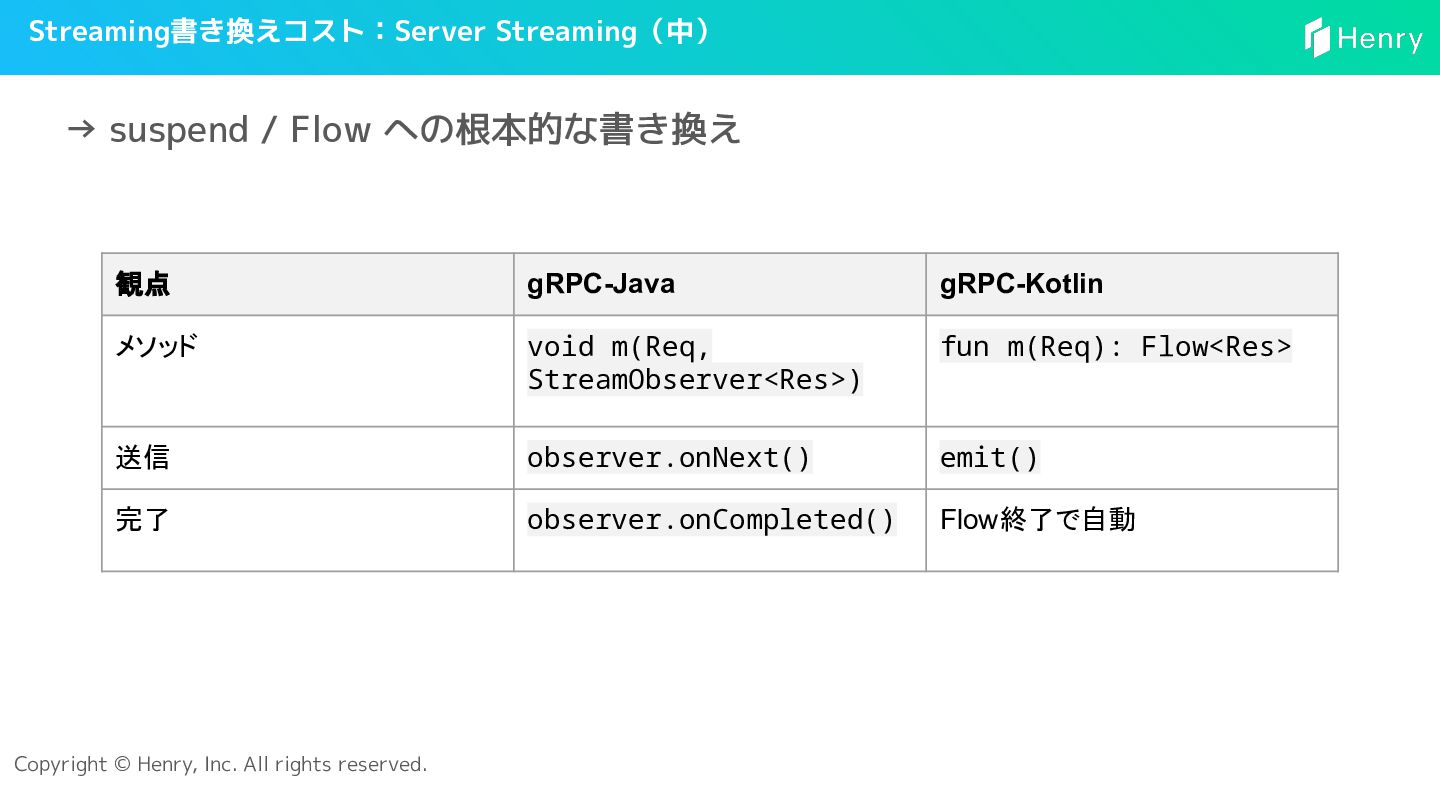The width and height of the screenshot is (1440, 810).
Task: Select the gRPC-Kotlin column header
Action: pyautogui.click(x=1021, y=284)
